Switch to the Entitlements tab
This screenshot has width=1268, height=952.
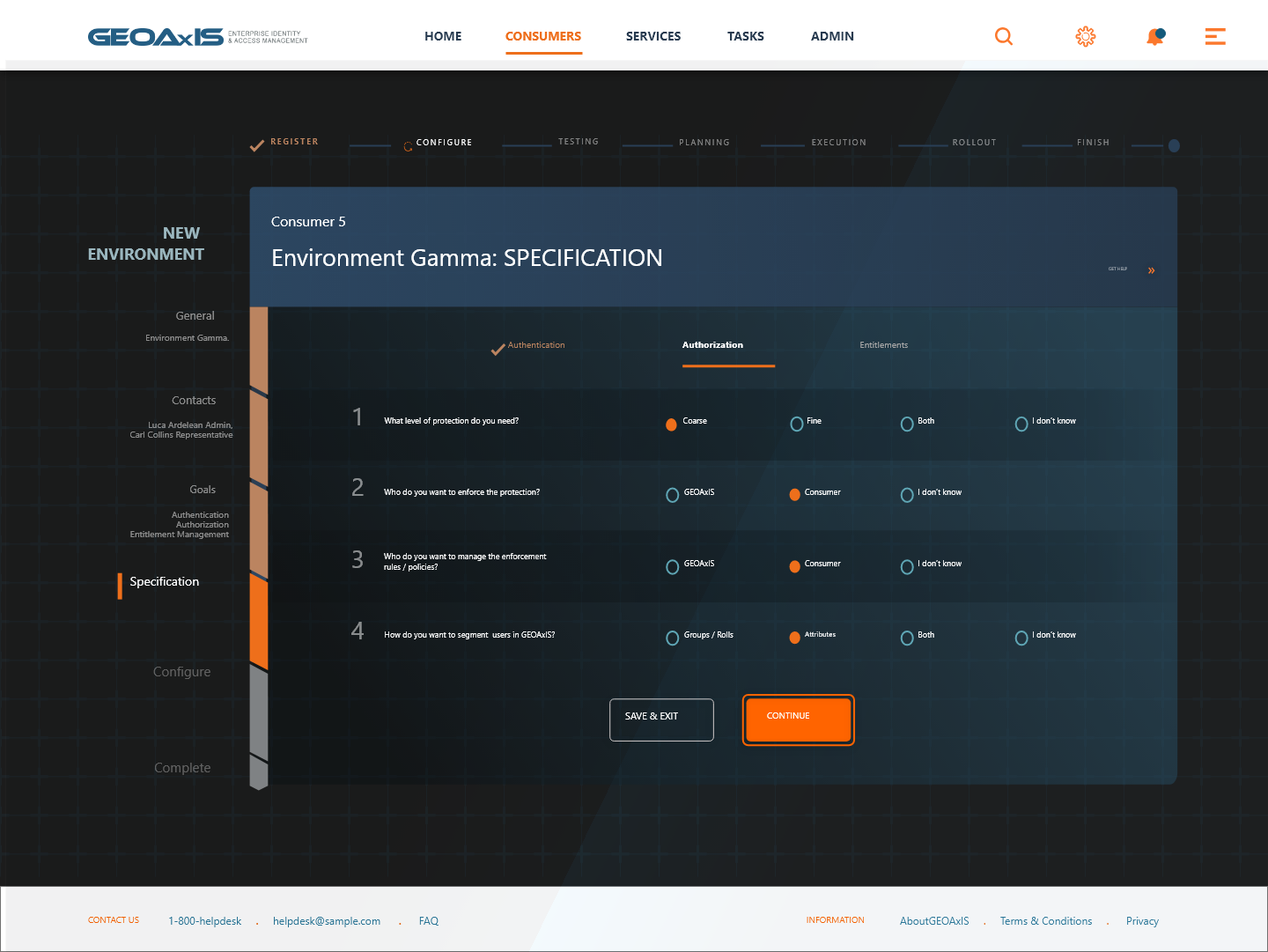click(x=883, y=345)
